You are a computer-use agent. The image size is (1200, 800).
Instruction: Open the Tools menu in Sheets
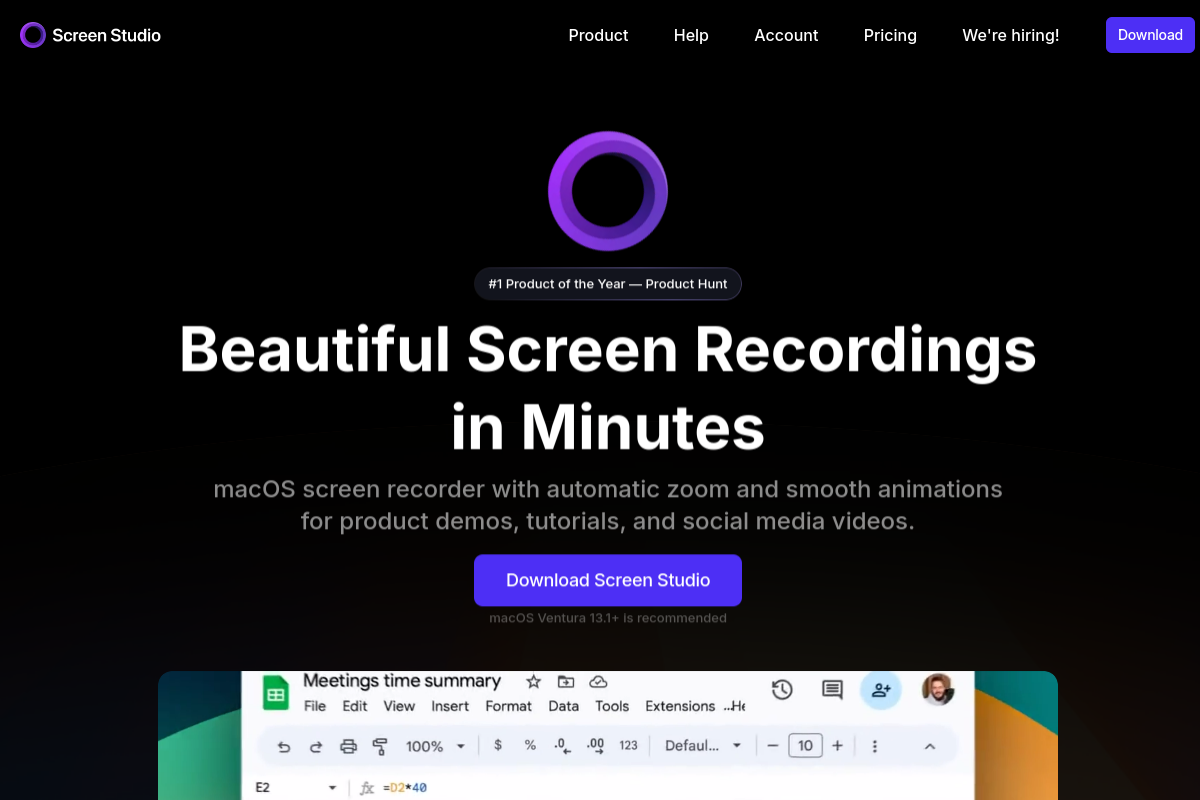[x=612, y=706]
